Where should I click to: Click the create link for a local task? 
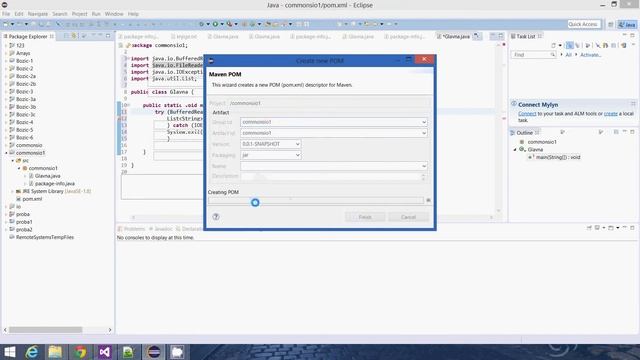611,114
